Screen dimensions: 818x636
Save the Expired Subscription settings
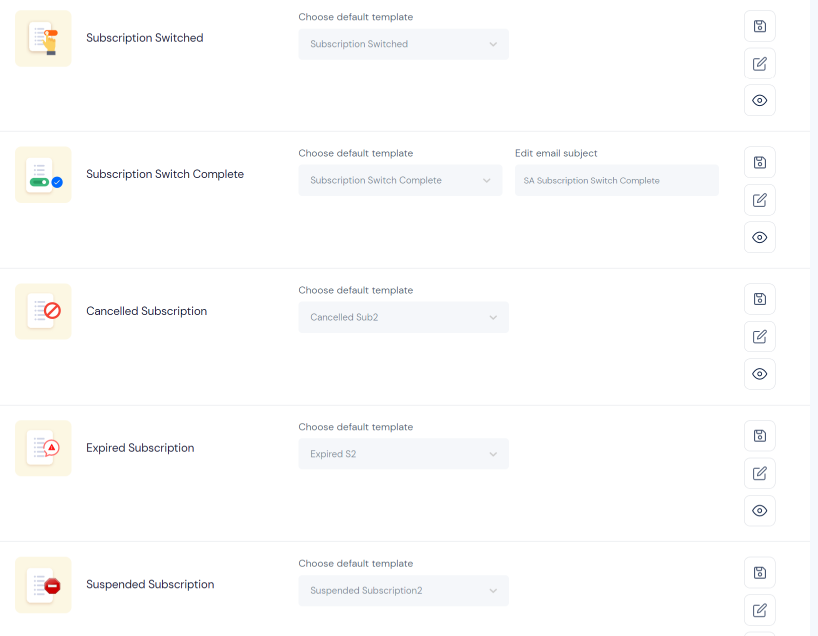click(x=760, y=436)
